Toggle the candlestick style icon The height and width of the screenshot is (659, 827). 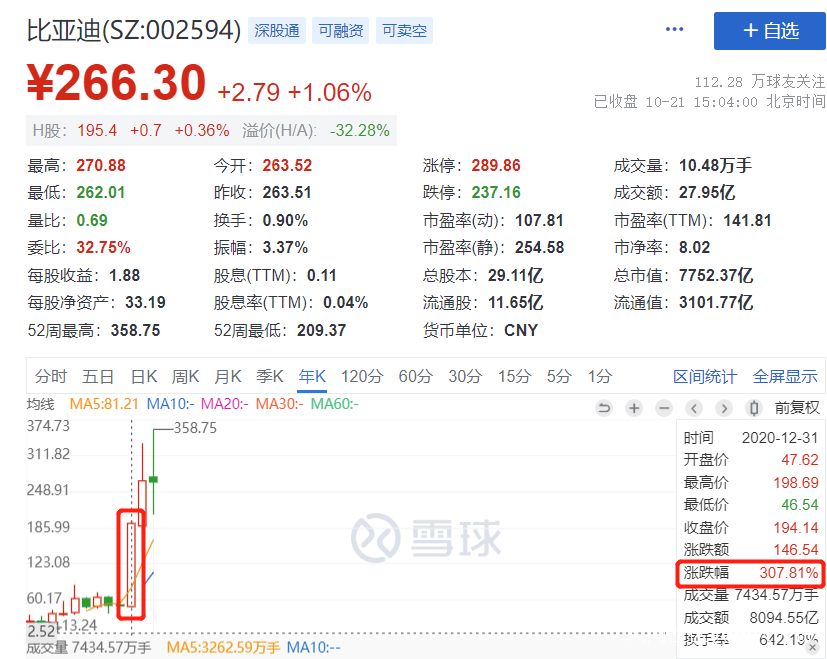point(754,408)
